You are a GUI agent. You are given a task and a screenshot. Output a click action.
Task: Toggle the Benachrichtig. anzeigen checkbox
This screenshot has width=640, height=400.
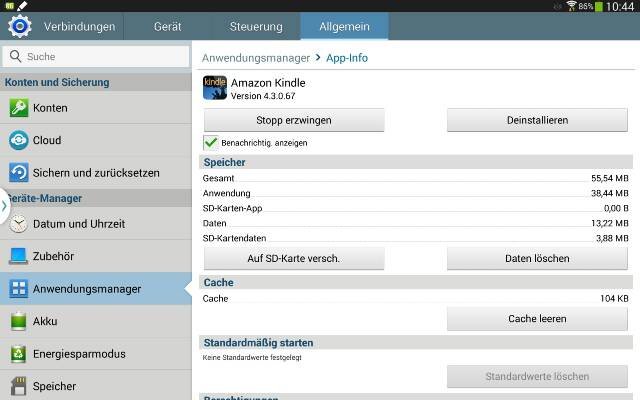(x=211, y=142)
